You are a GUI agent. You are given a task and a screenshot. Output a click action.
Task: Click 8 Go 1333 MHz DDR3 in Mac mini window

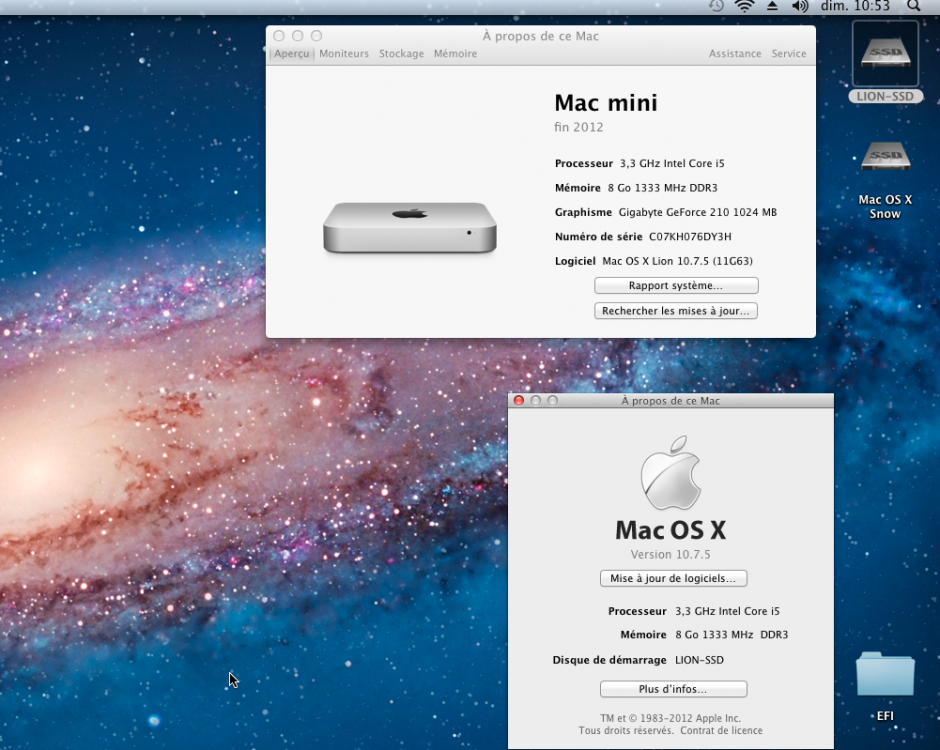(662, 188)
